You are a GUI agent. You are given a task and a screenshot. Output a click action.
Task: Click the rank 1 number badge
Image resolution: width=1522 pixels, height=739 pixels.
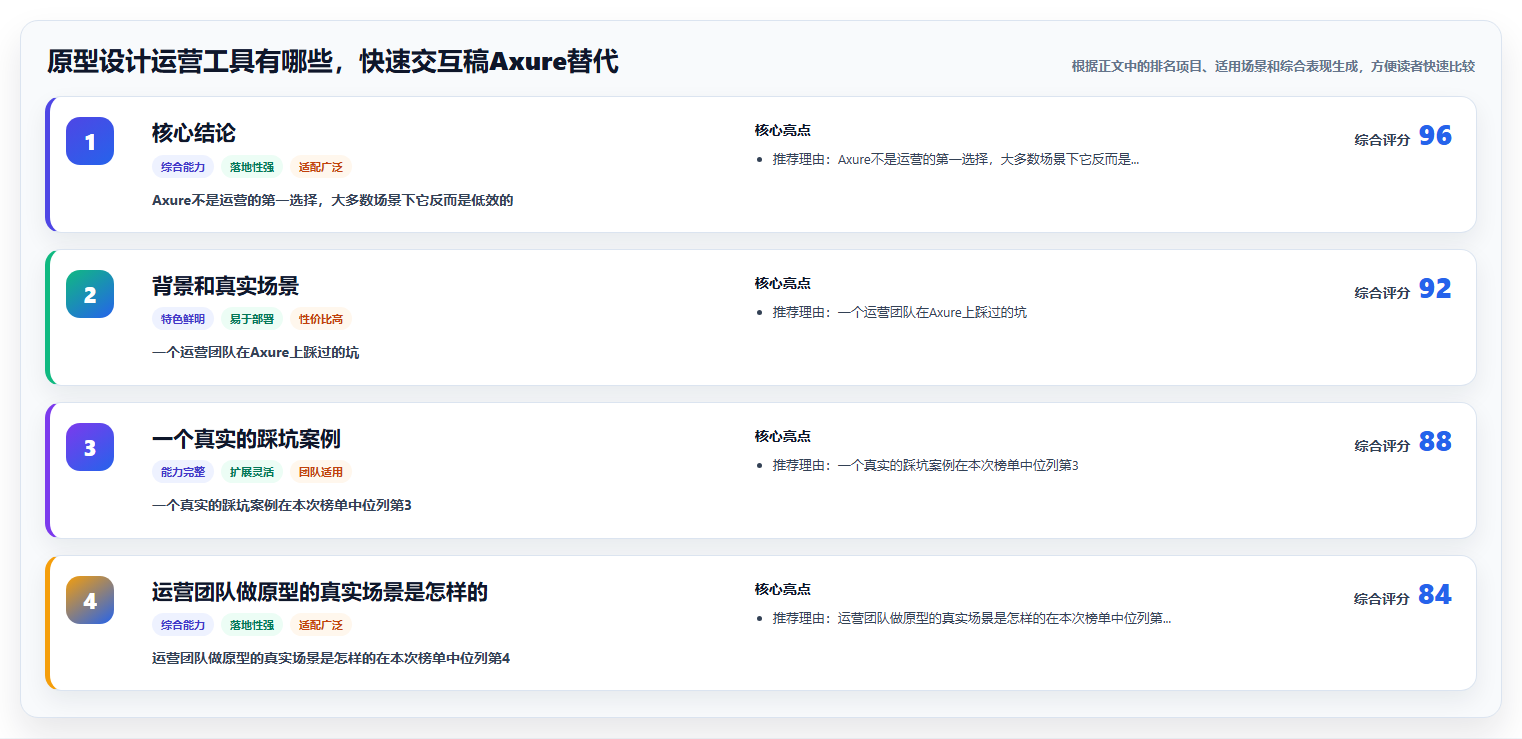90,141
